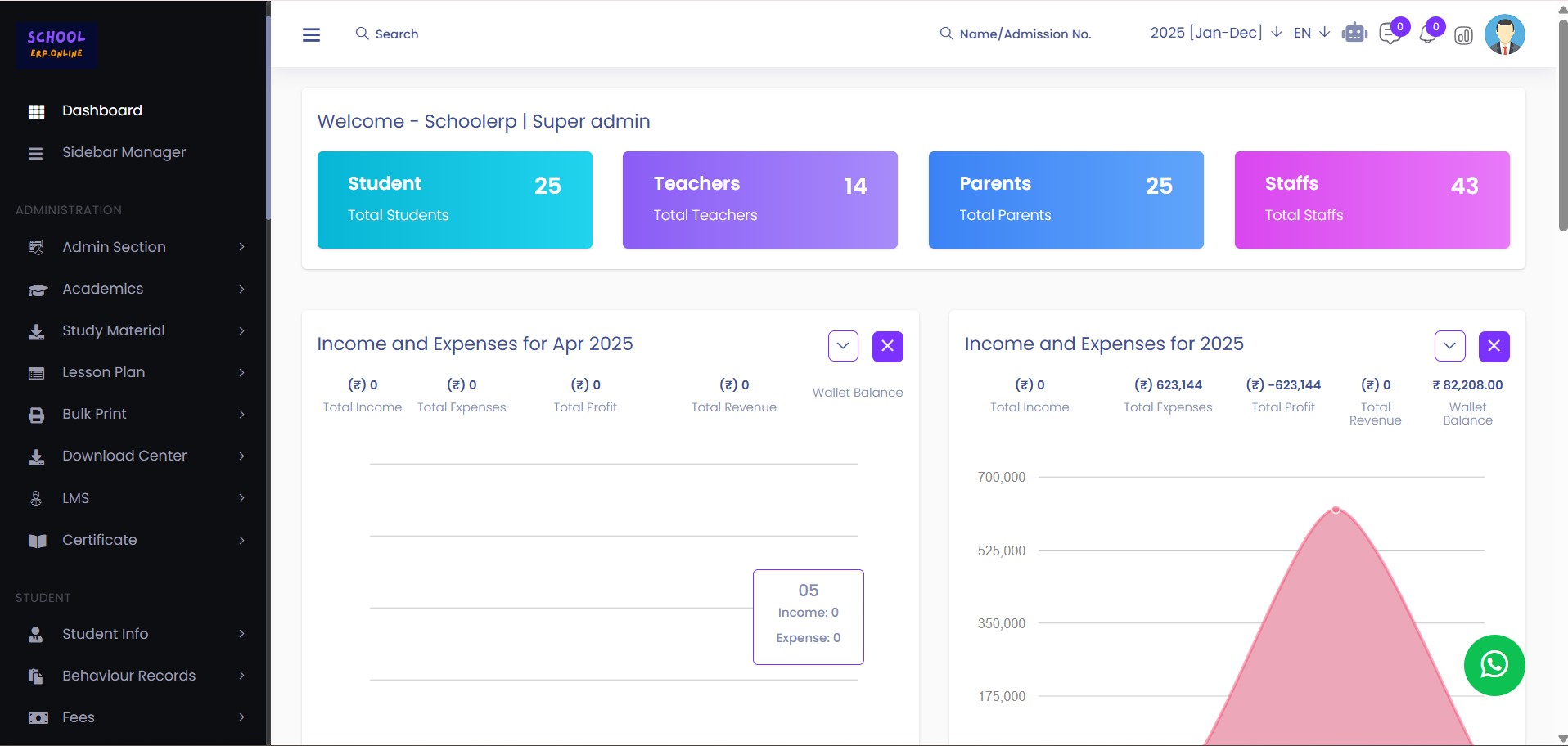1568x746 pixels.
Task: Select the Certificate sidebar icon
Action: 36,540
